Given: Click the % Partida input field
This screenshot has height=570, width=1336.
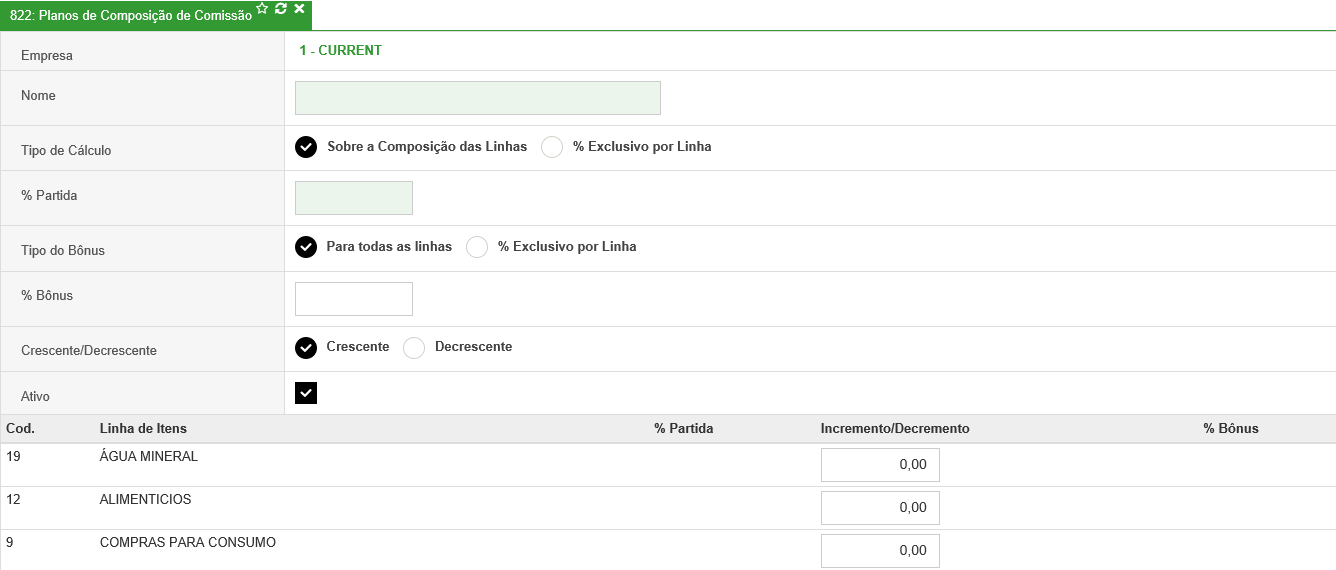Looking at the screenshot, I should pyautogui.click(x=354, y=198).
